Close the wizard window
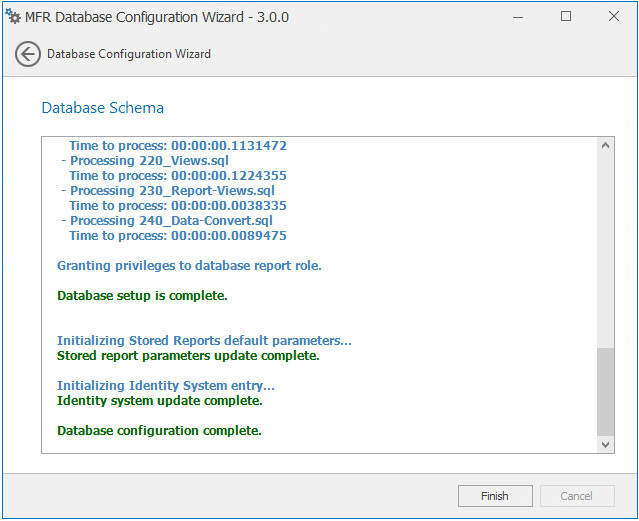This screenshot has height=521, width=639. [x=614, y=16]
